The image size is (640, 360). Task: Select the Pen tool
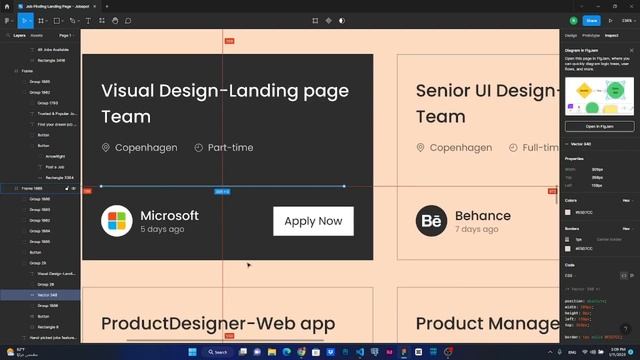click(72, 20)
